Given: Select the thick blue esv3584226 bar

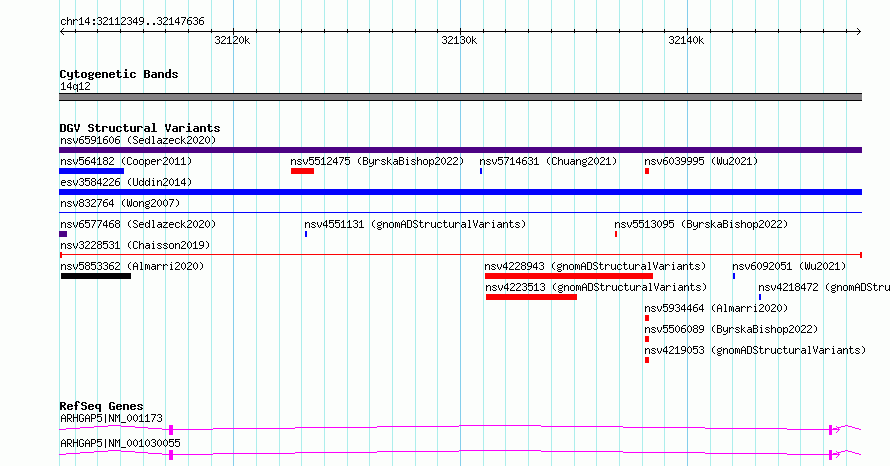Looking at the screenshot, I should pyautogui.click(x=460, y=192).
